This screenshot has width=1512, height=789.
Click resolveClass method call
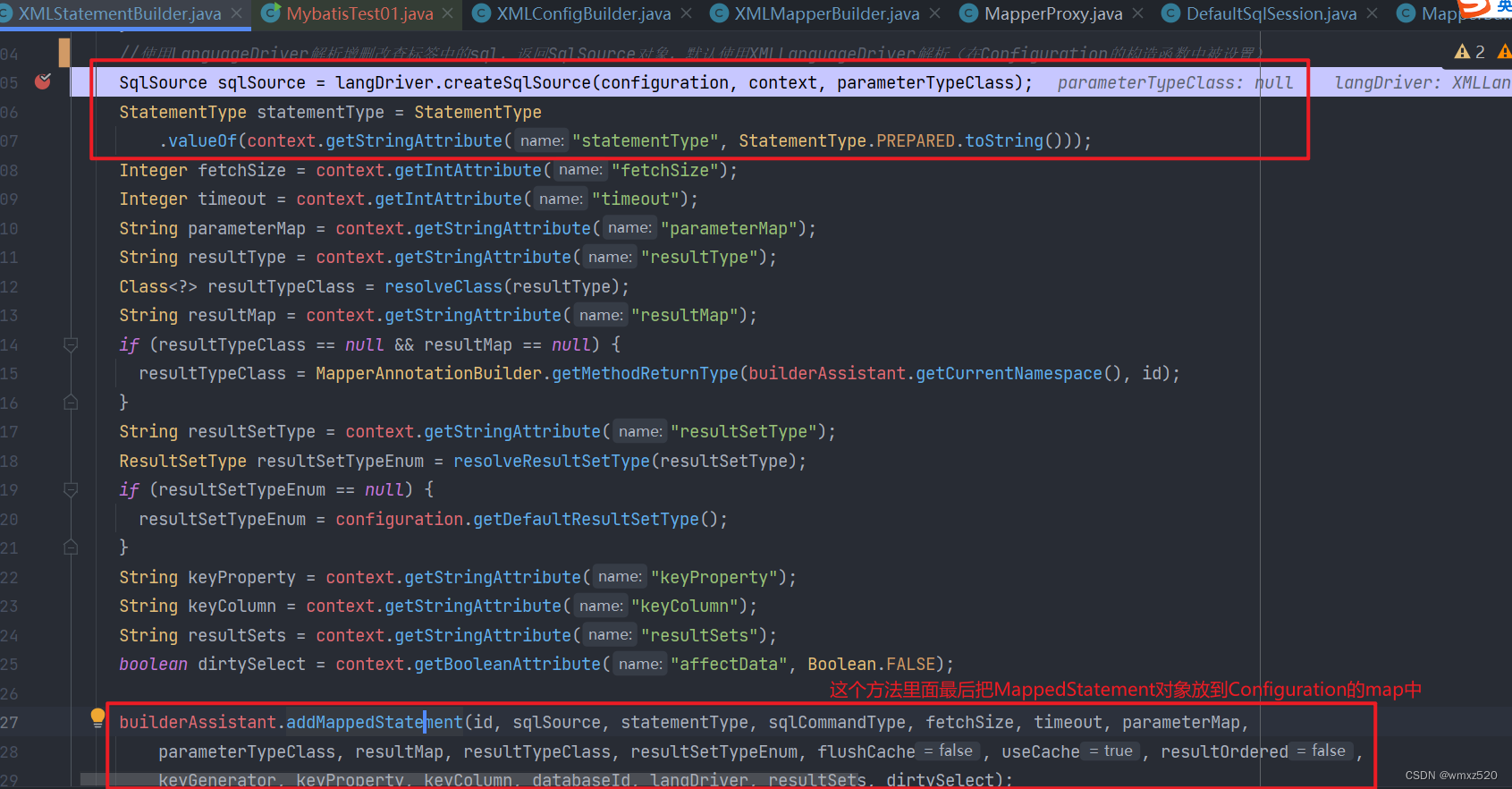[x=443, y=286]
